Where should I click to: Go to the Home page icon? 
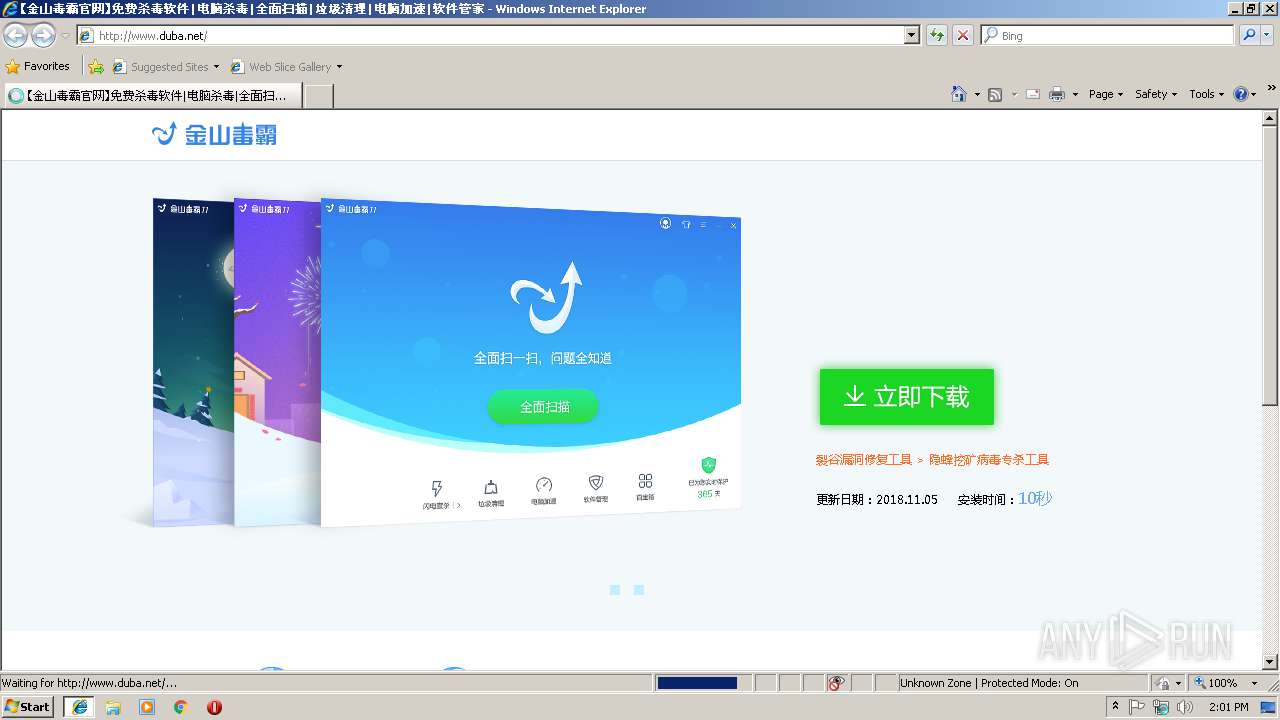point(959,94)
